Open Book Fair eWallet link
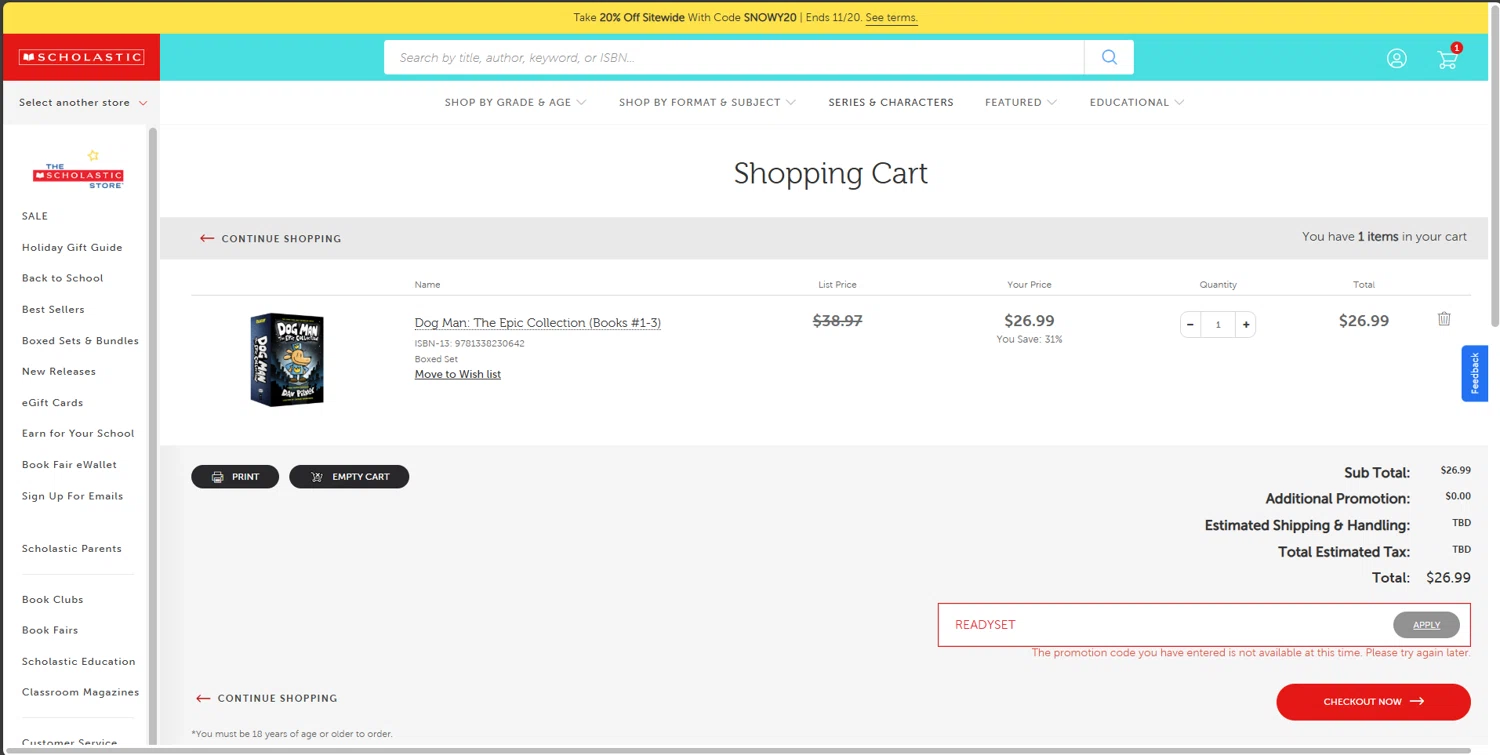 69,464
